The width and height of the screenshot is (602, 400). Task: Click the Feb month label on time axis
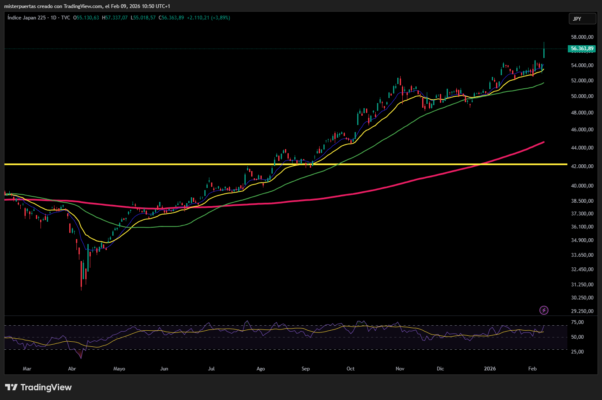click(x=531, y=368)
